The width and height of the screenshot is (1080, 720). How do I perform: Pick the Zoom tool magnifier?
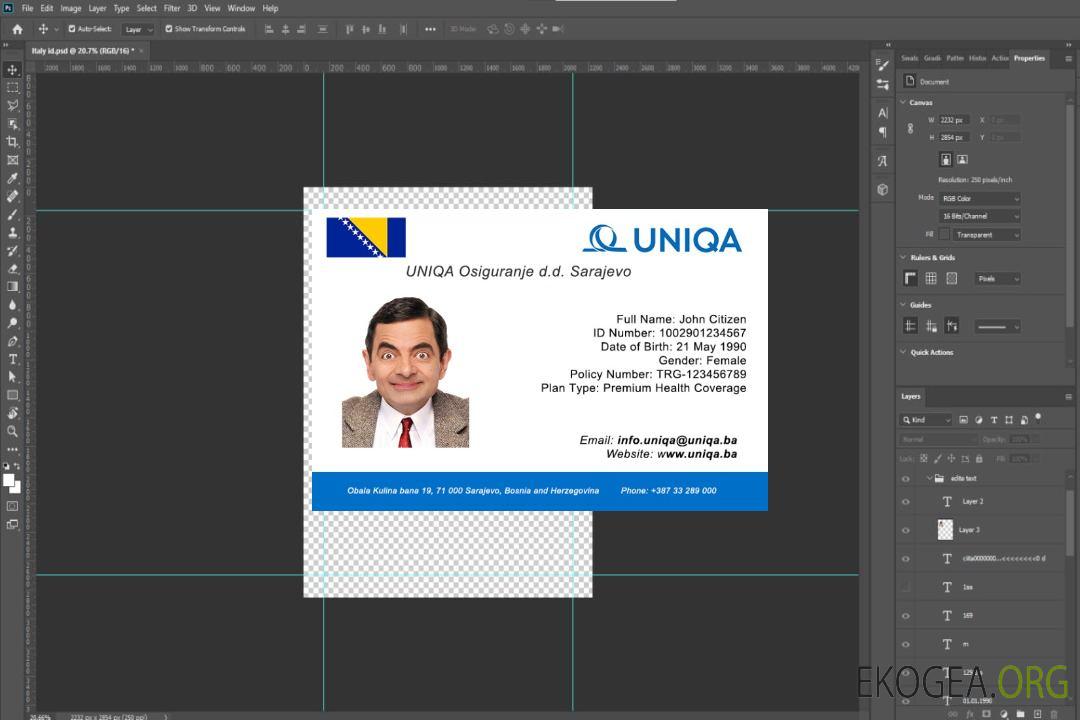12,431
